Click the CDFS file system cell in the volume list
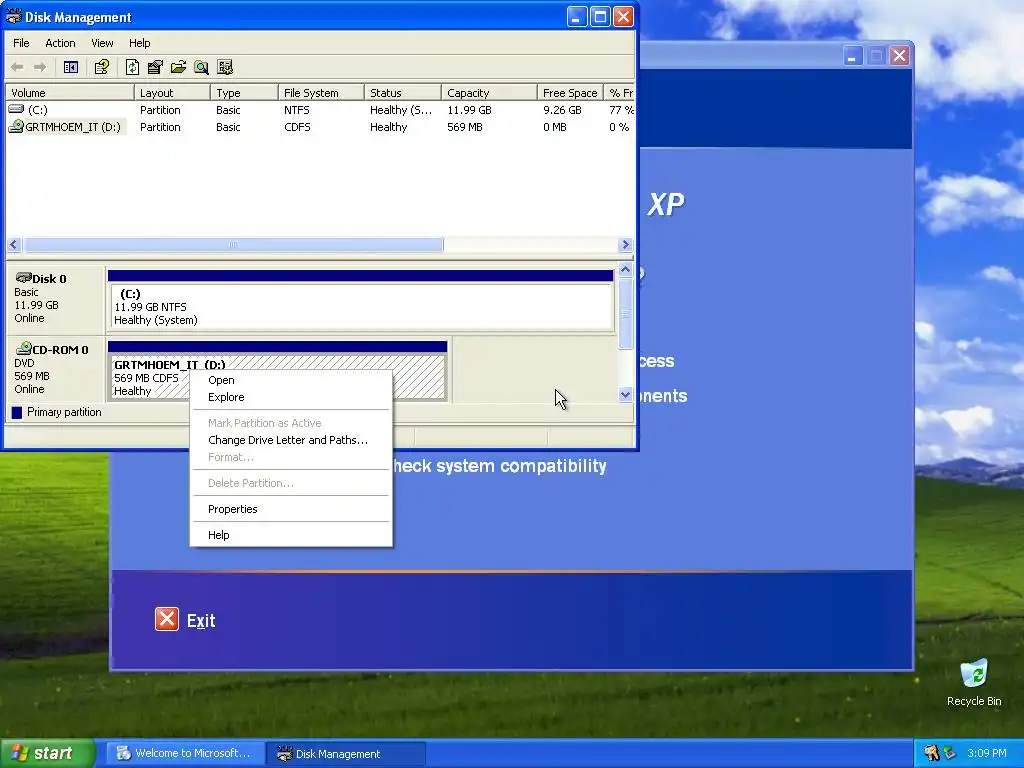 click(x=297, y=127)
